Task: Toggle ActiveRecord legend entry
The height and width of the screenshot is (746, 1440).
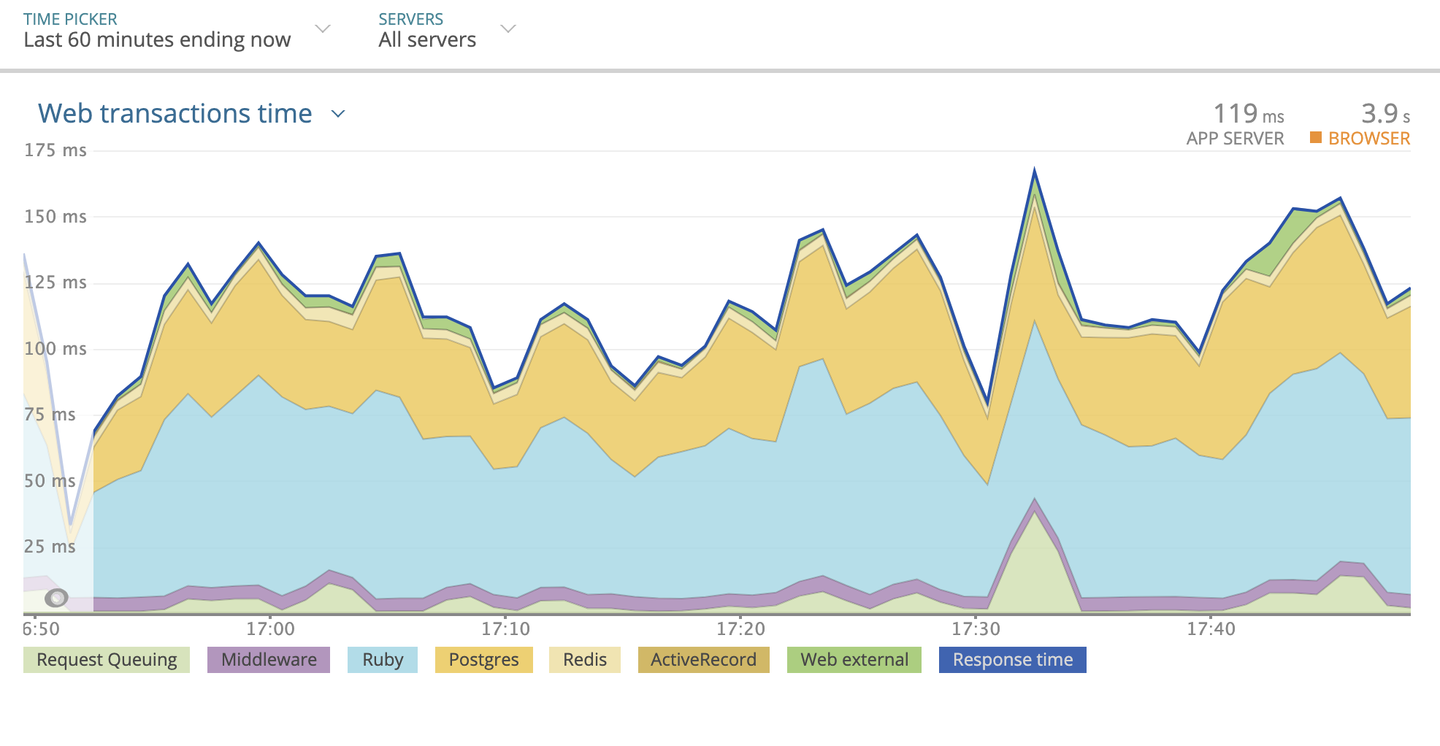Action: pos(703,660)
